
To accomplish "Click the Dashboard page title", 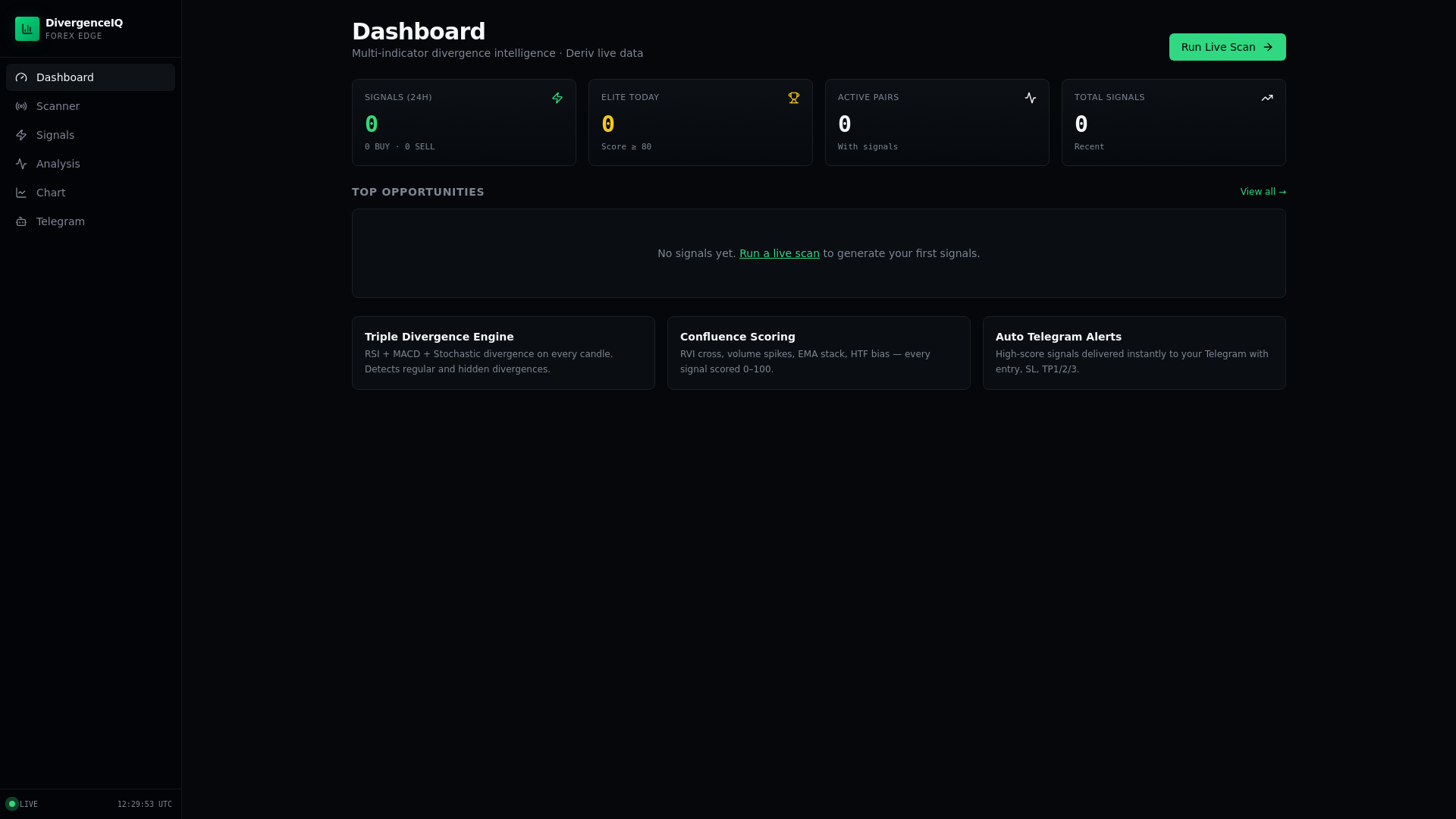I will click(x=419, y=32).
